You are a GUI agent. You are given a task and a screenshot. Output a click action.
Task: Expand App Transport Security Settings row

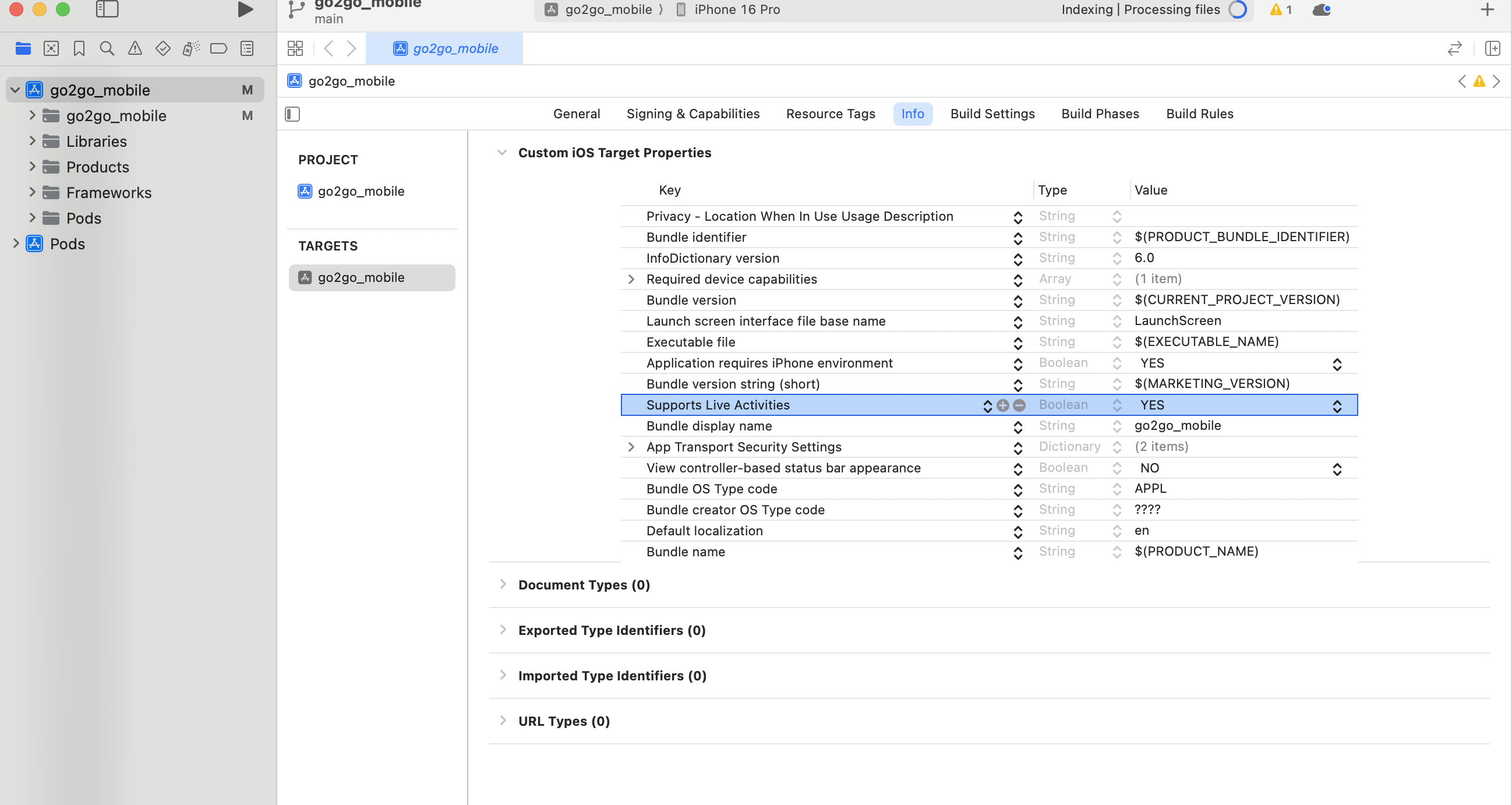(631, 447)
